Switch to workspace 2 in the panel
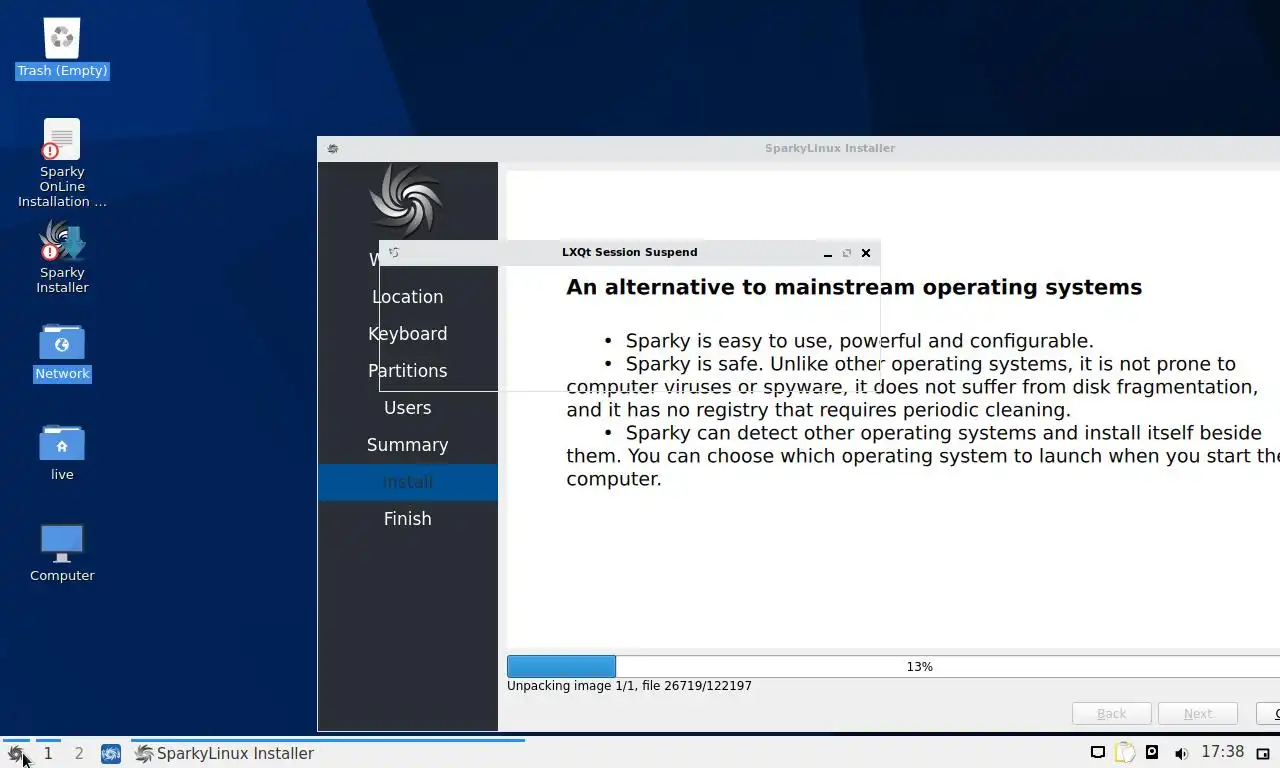Image resolution: width=1280 pixels, height=768 pixels. 79,753
